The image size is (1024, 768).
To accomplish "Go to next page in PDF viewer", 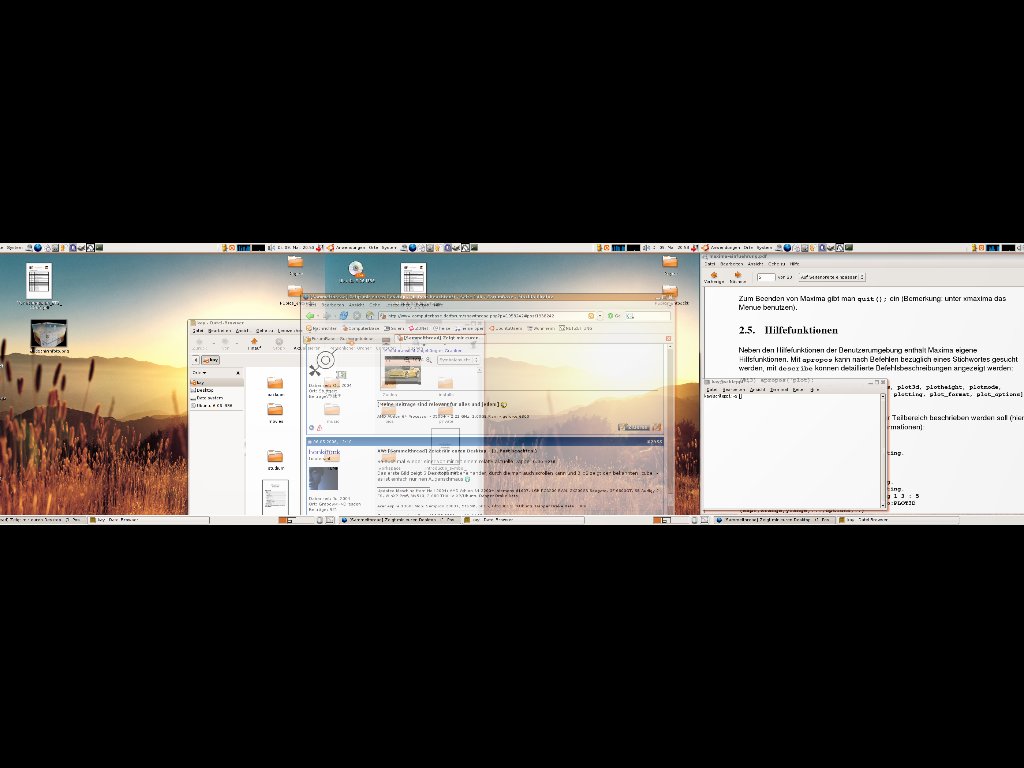I will [738, 278].
